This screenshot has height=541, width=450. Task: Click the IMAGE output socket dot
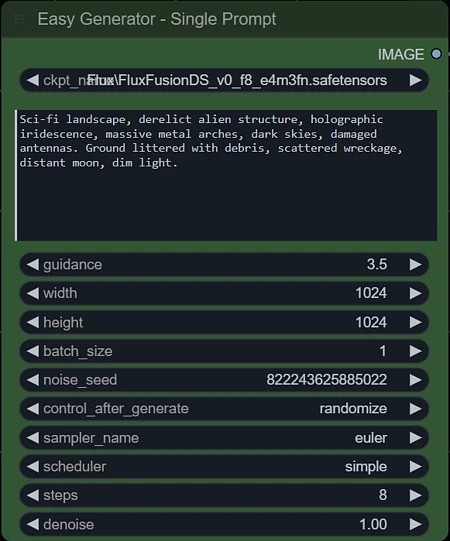click(436, 54)
